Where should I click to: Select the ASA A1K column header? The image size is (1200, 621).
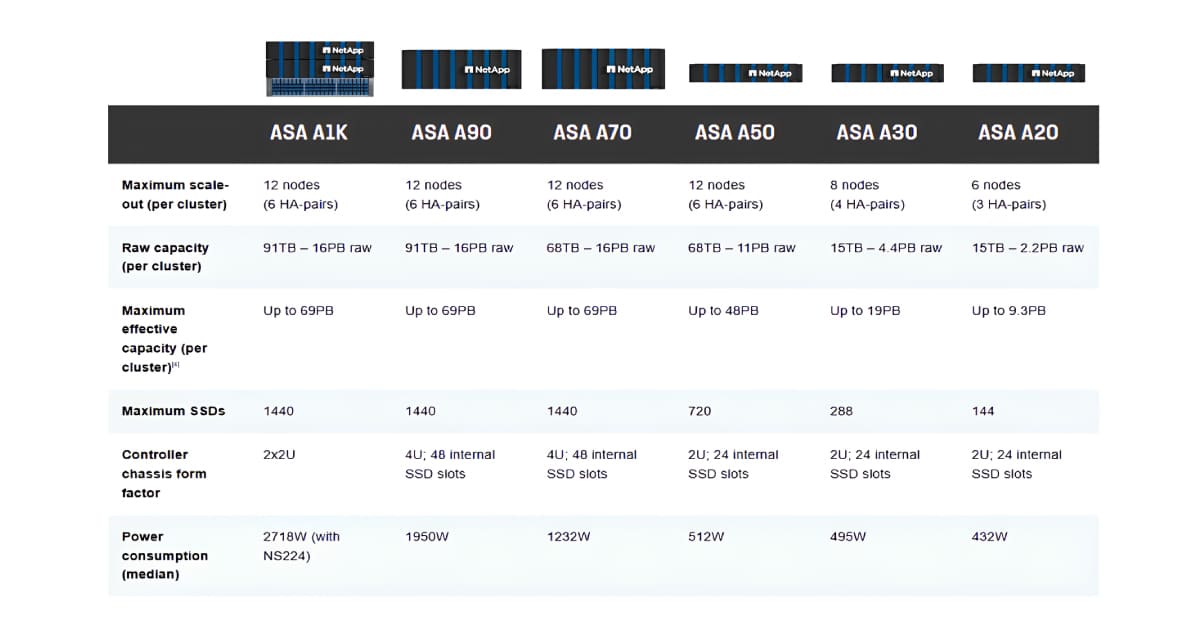coord(308,131)
